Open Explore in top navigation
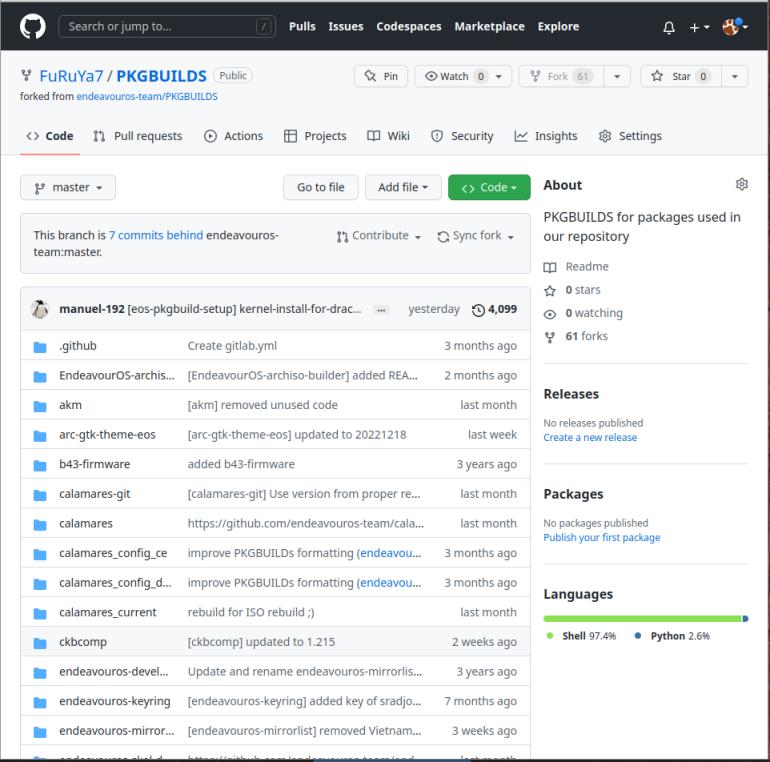 point(558,27)
